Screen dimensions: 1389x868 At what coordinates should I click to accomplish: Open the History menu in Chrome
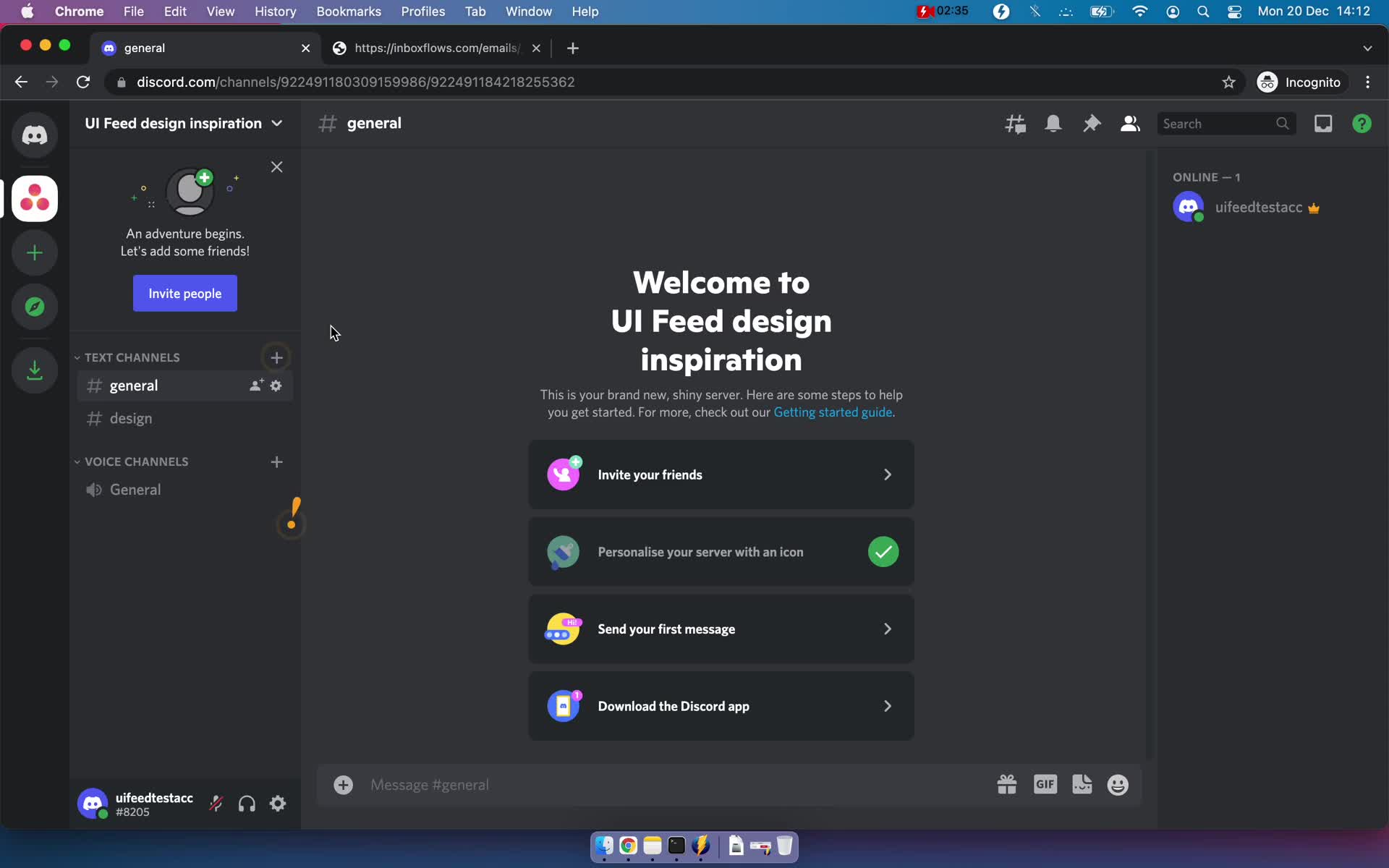[275, 11]
